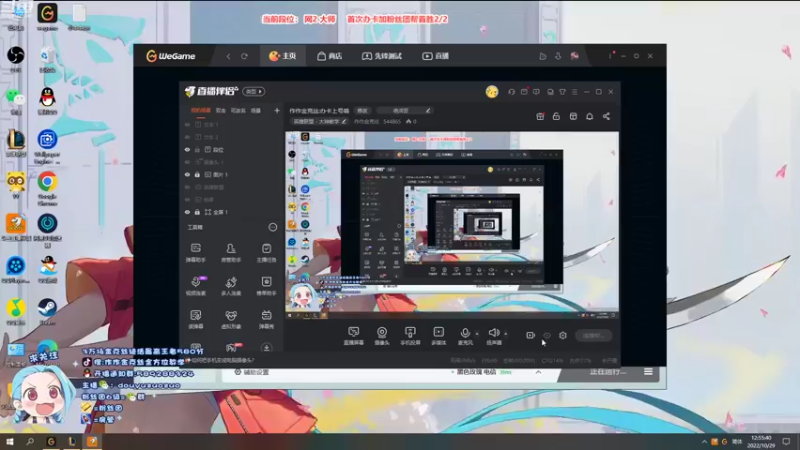This screenshot has height=450, width=800.
Task: Open the PK tool in toolbox
Action: [232, 347]
